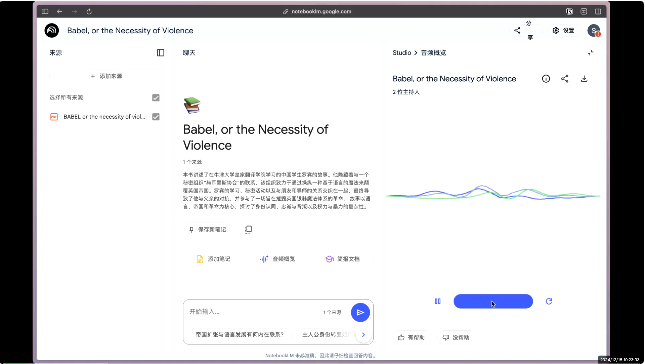Image resolution: width=645 pixels, height=364 pixels.
Task: Show more suggestions with the right chevron
Action: (363, 334)
